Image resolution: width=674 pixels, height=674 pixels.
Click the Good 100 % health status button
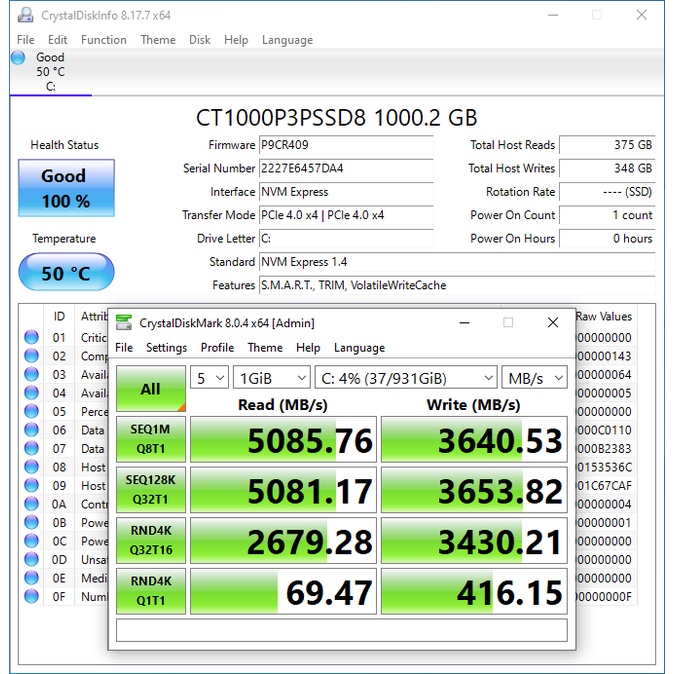[66, 188]
